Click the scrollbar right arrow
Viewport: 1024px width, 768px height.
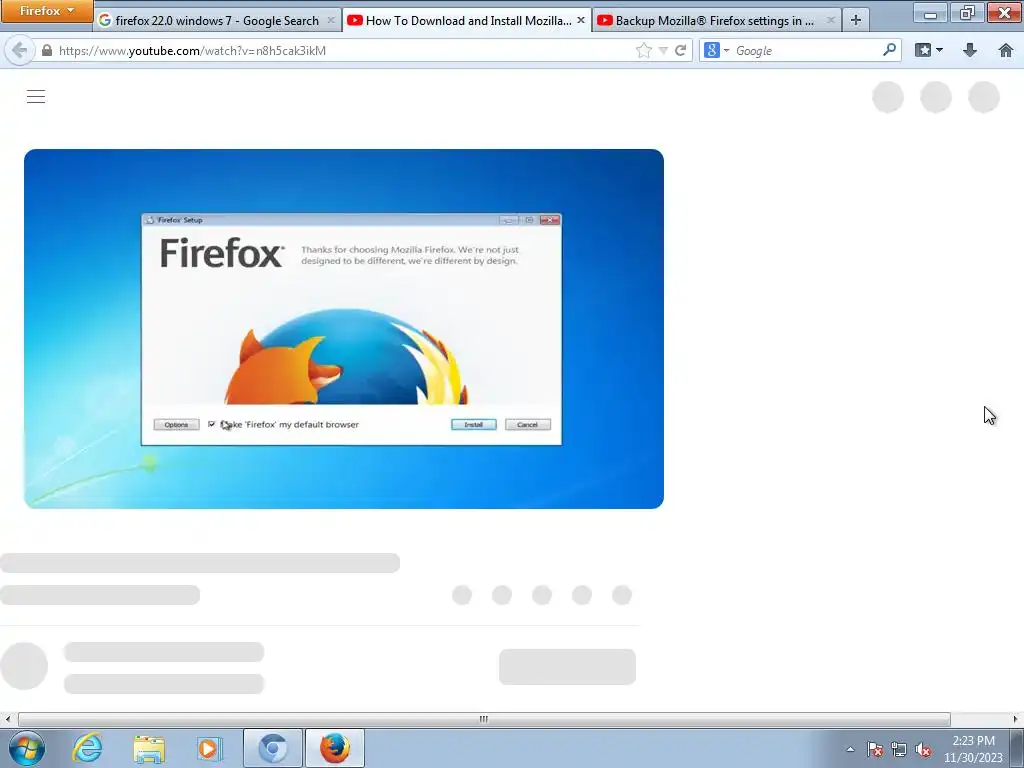tap(1016, 719)
